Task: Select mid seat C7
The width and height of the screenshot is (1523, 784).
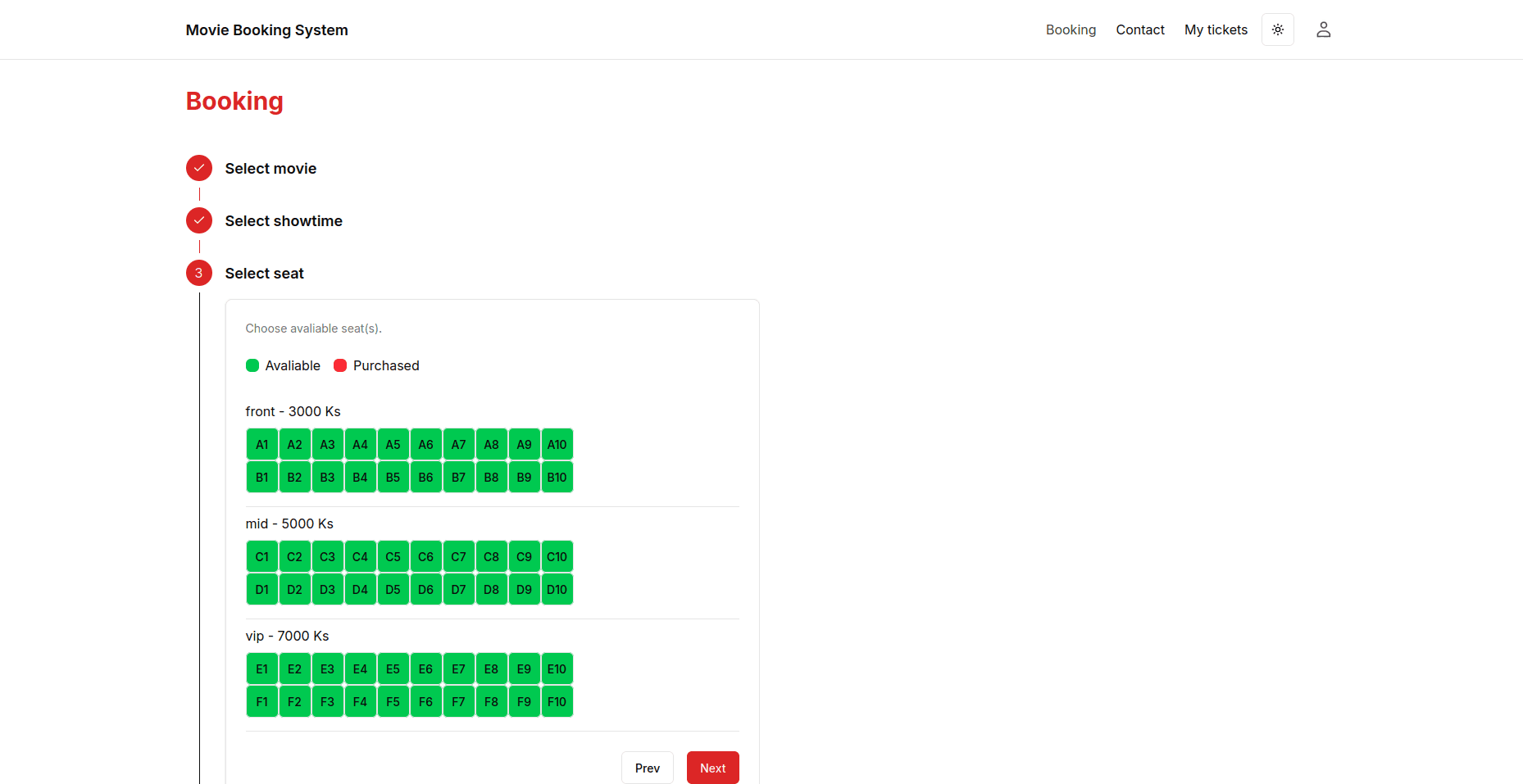Action: pos(459,556)
